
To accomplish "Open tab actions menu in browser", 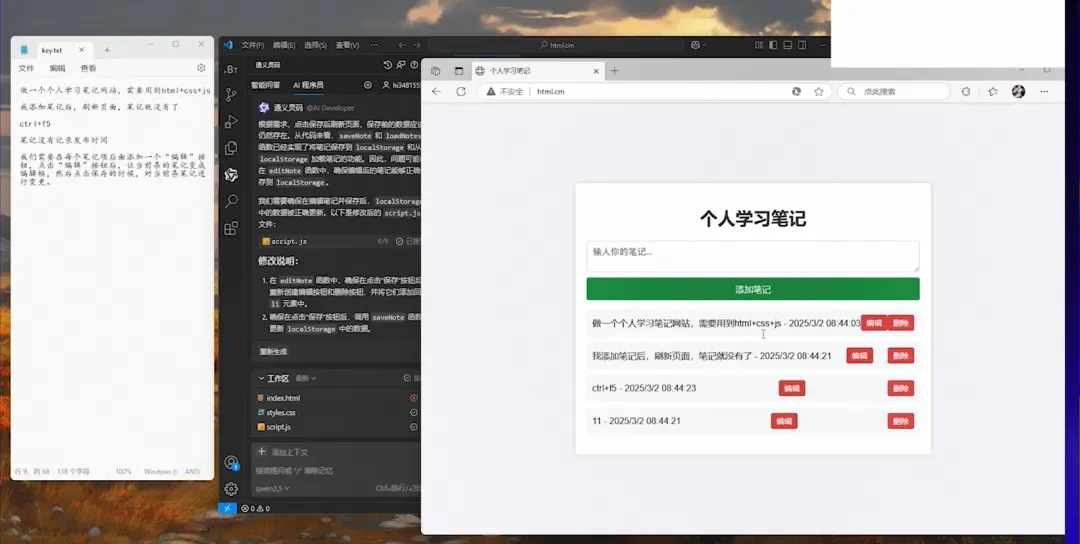I will pos(459,71).
